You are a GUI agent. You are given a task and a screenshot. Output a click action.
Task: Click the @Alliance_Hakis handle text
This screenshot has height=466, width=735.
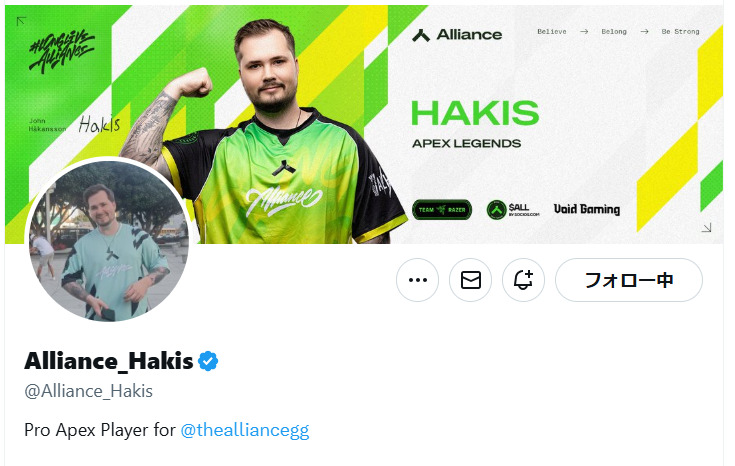point(89,391)
